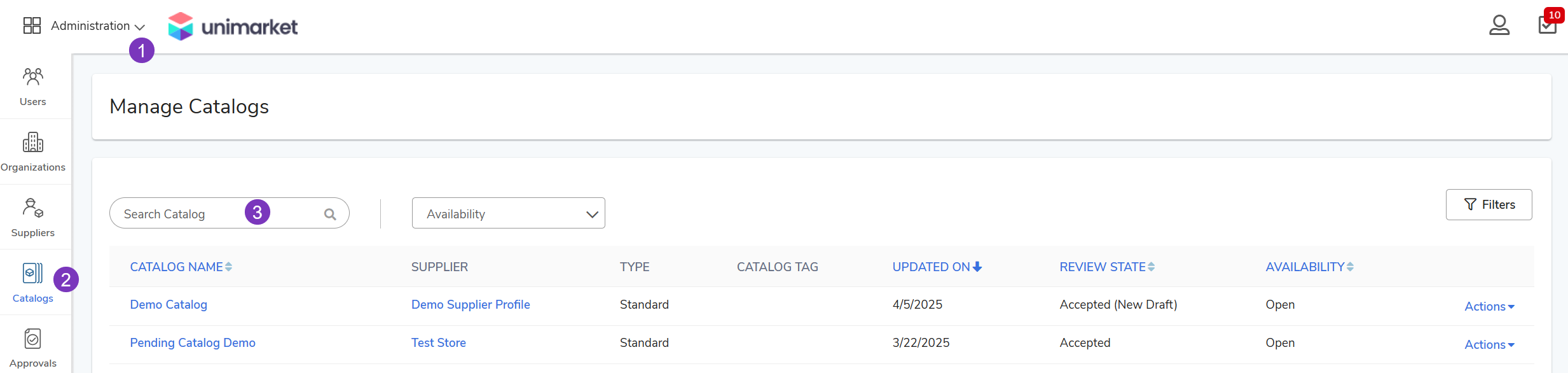Viewport: 1568px width, 373px height.
Task: Open the Users sidebar icon
Action: (x=33, y=77)
